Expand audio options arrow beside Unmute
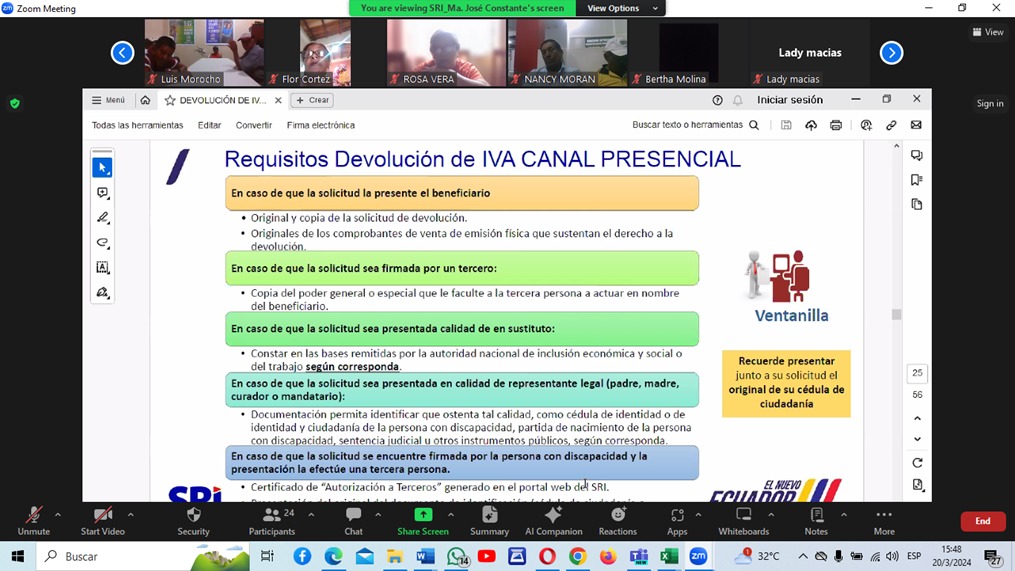 tap(58, 515)
